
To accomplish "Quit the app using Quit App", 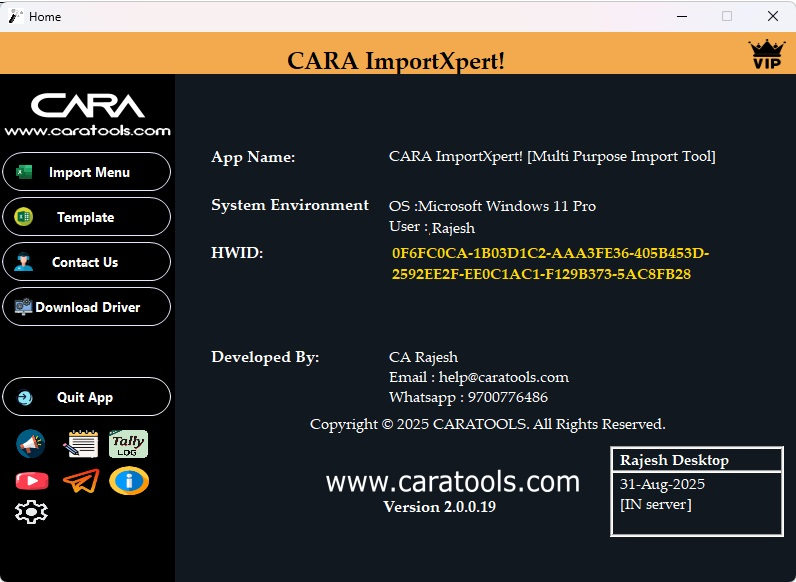I will [x=87, y=397].
